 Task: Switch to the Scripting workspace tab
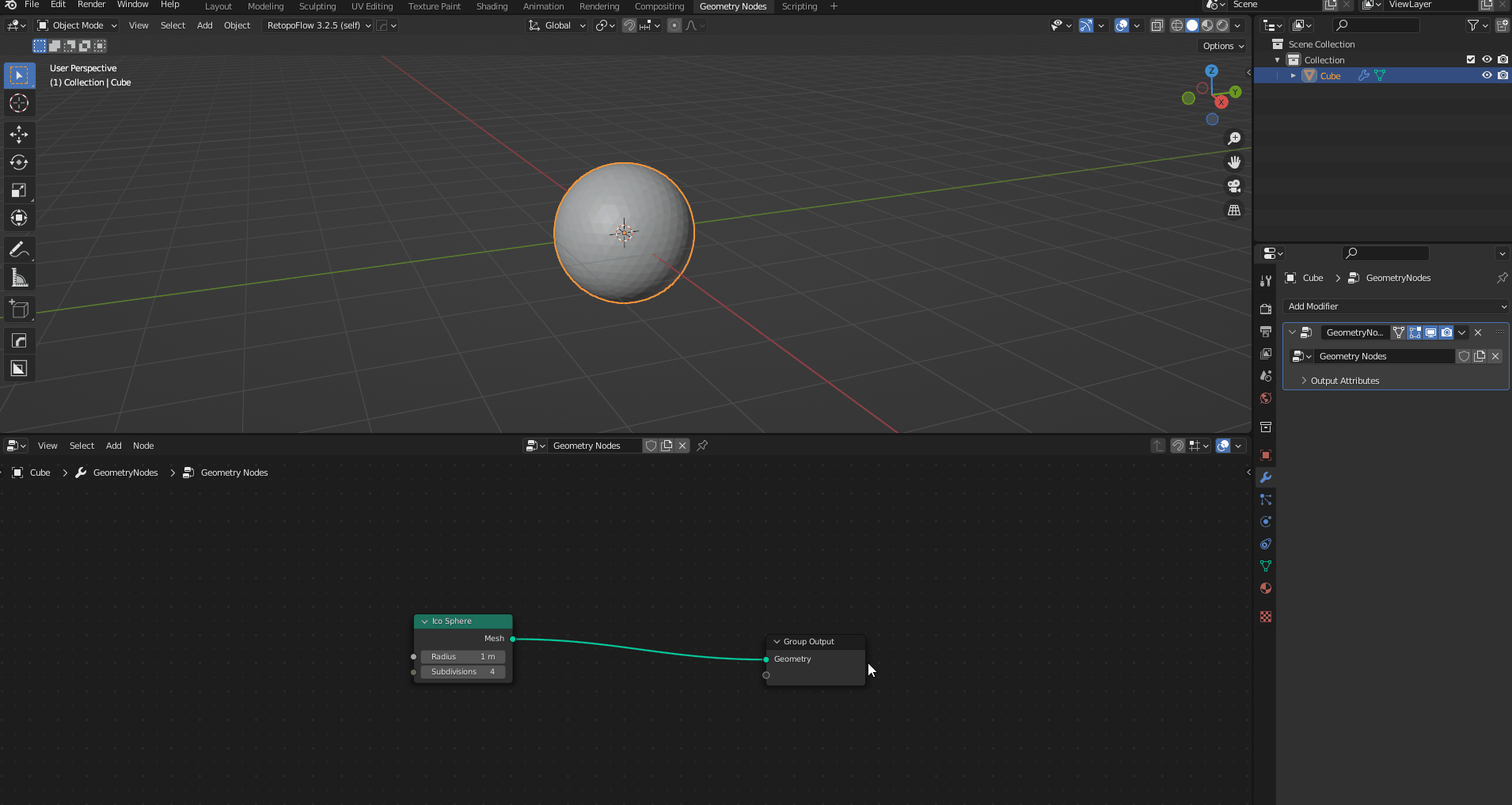coord(800,6)
